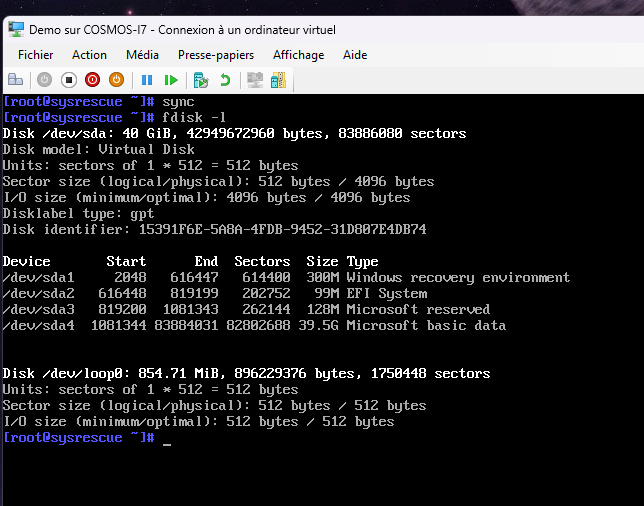The image size is (644, 506).
Task: Click the Ctrl+Alt+Del toolbar icon
Action: (x=15, y=80)
